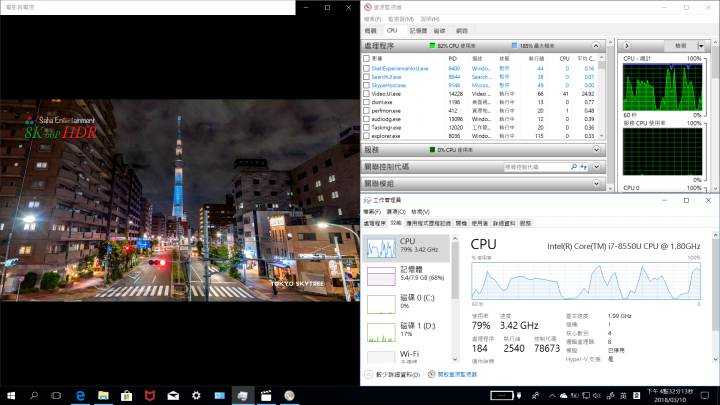Switch to the 處理程序 tab in Task Manager
Screen dimensions: 720x405
point(375,223)
